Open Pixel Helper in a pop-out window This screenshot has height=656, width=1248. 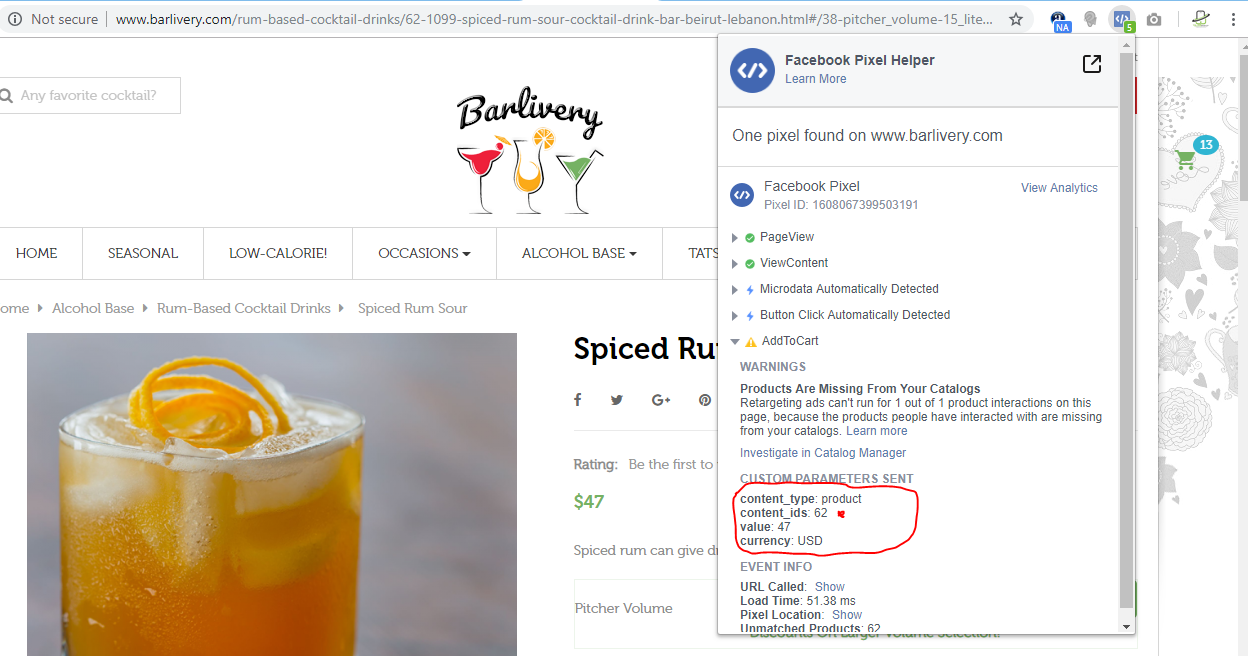(1092, 64)
